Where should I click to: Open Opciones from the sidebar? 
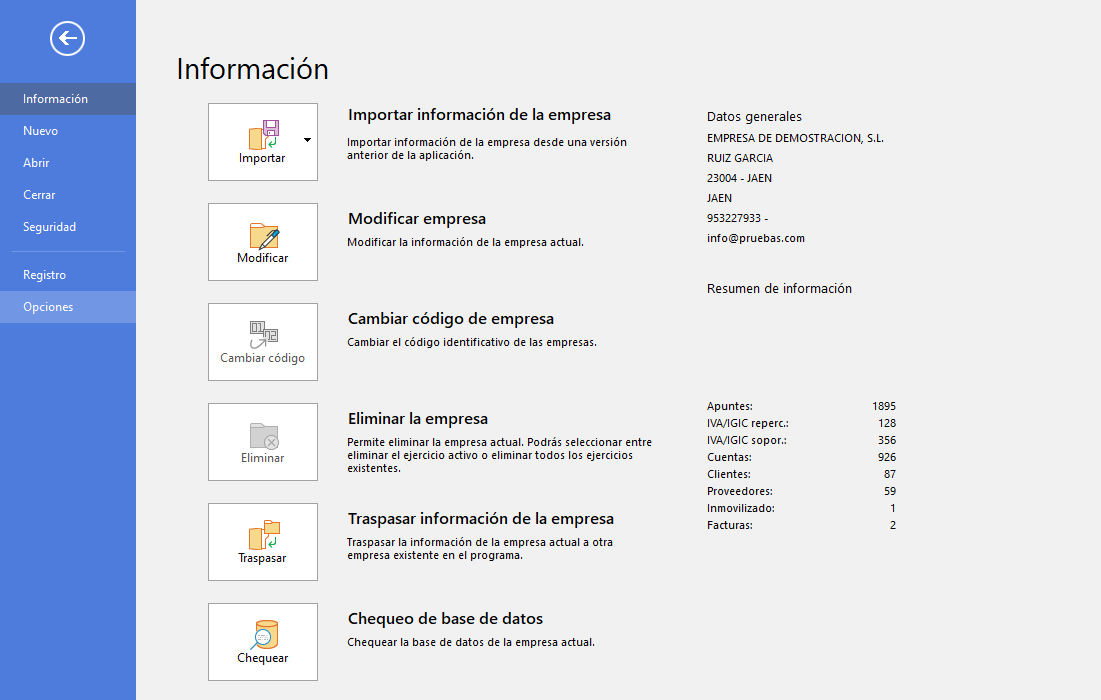(x=48, y=307)
